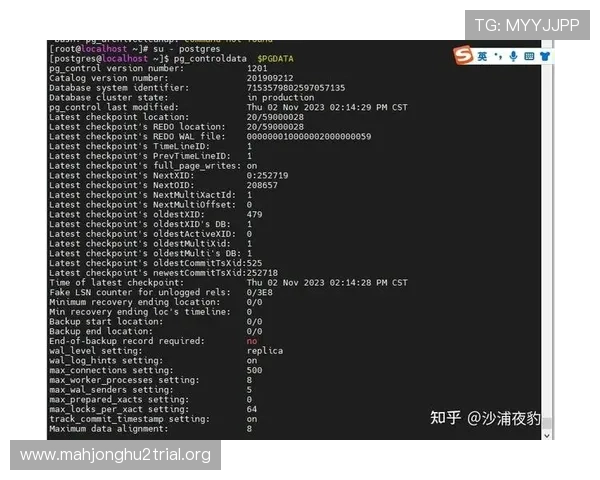Click the REDO WAL file '000000010000002000000059'
The image size is (600, 480).
pos(309,137)
